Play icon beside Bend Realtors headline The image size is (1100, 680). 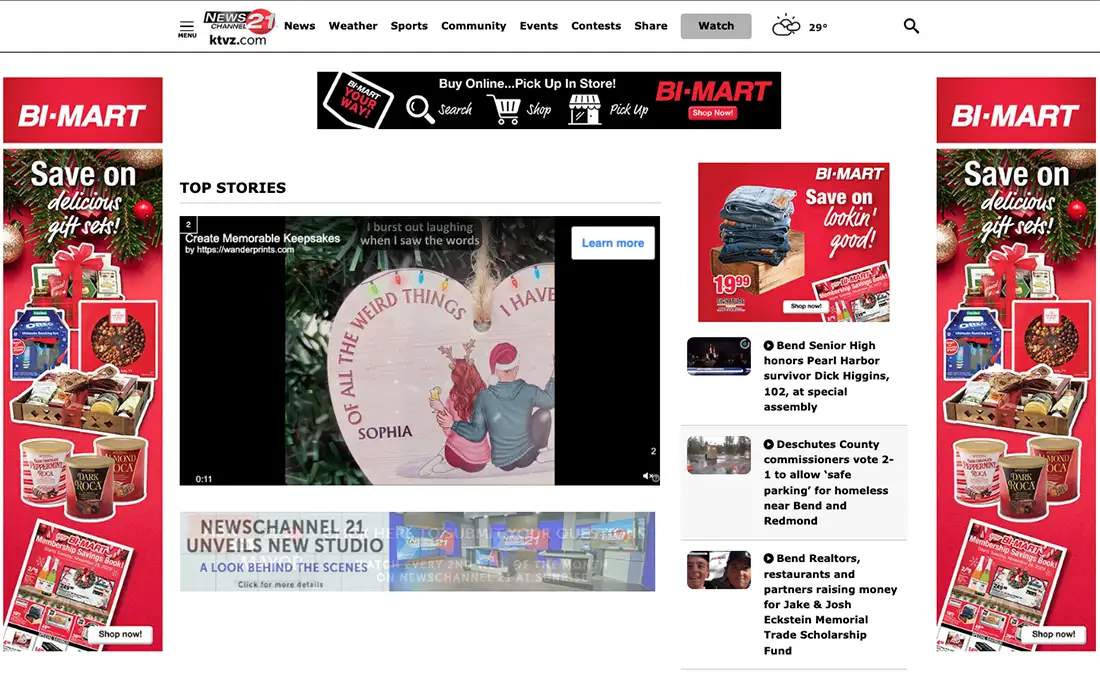coord(768,559)
